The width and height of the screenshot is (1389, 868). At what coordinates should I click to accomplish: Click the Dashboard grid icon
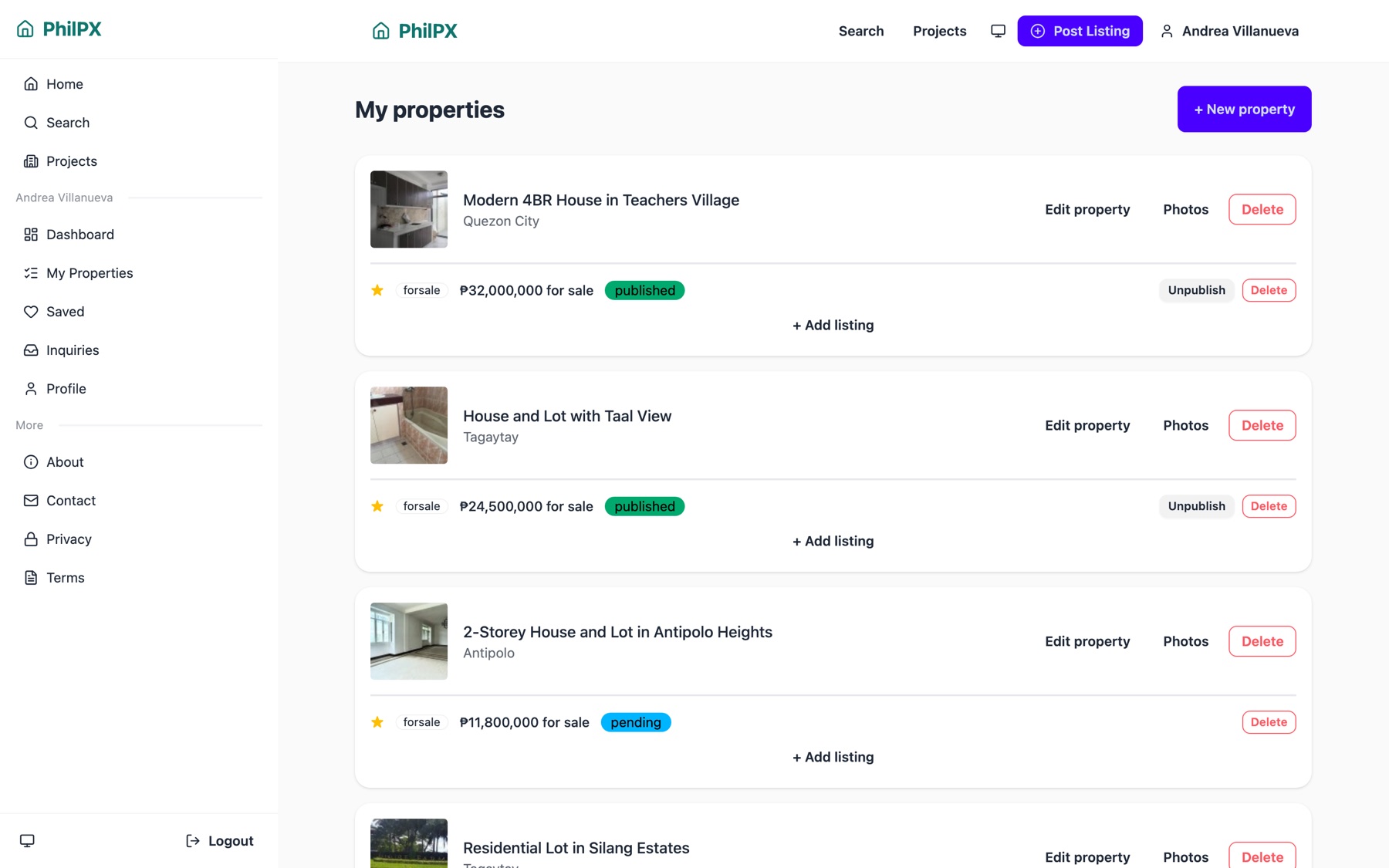[x=31, y=235]
